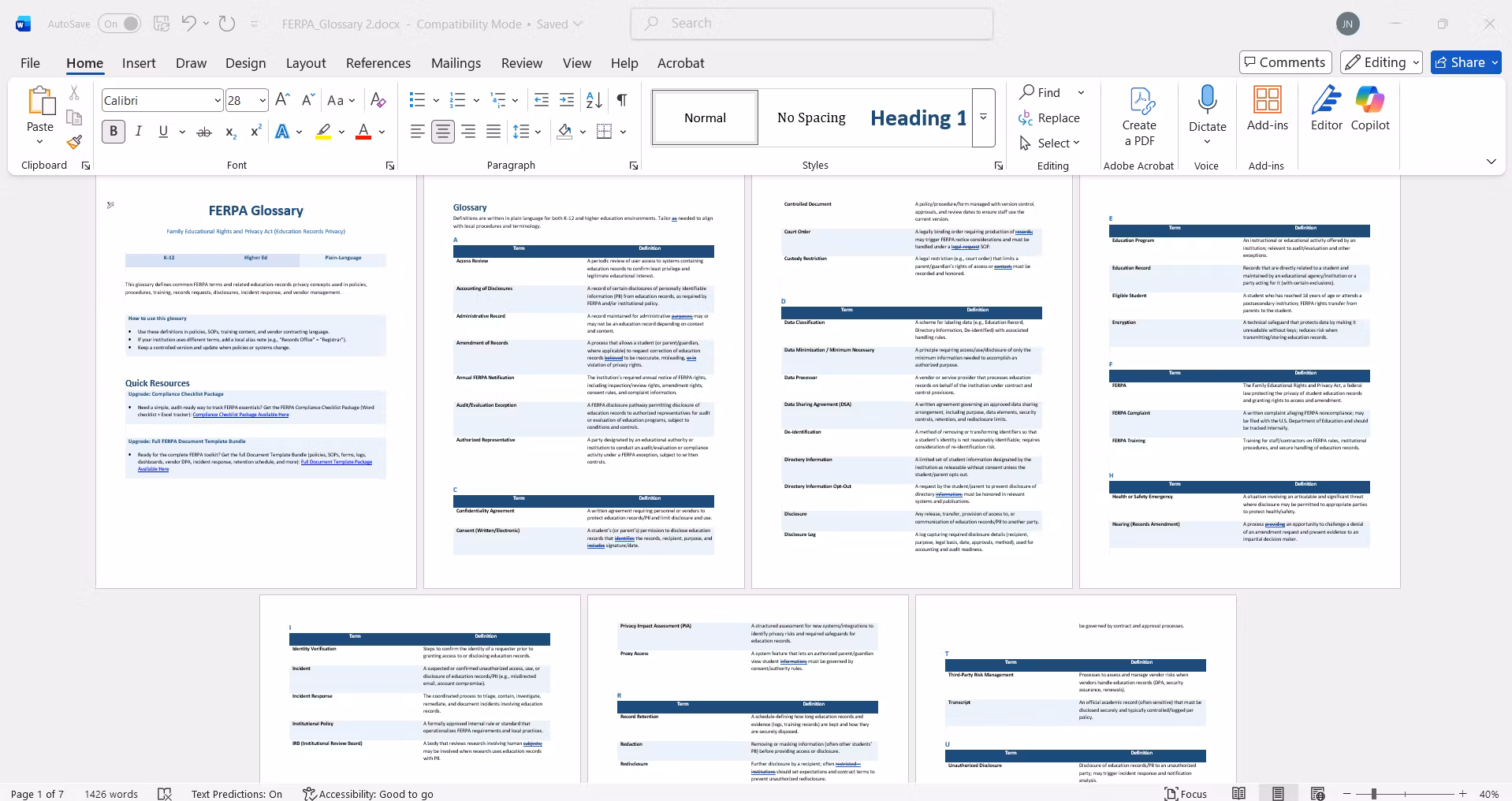The width and height of the screenshot is (1512, 801).
Task: Sort the selected text alphabetically
Action: click(x=594, y=100)
